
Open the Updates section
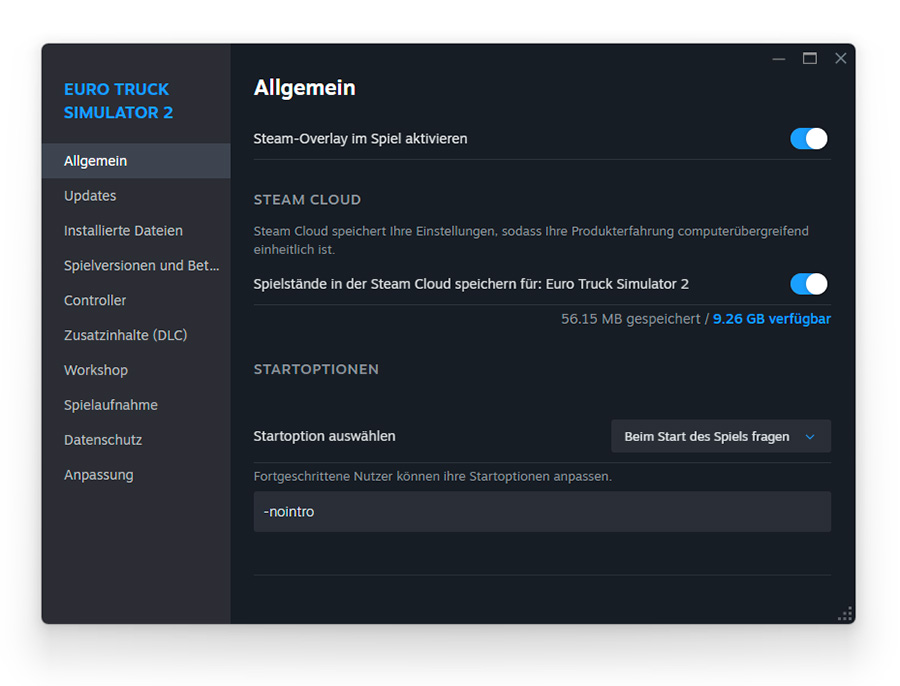click(x=136, y=196)
